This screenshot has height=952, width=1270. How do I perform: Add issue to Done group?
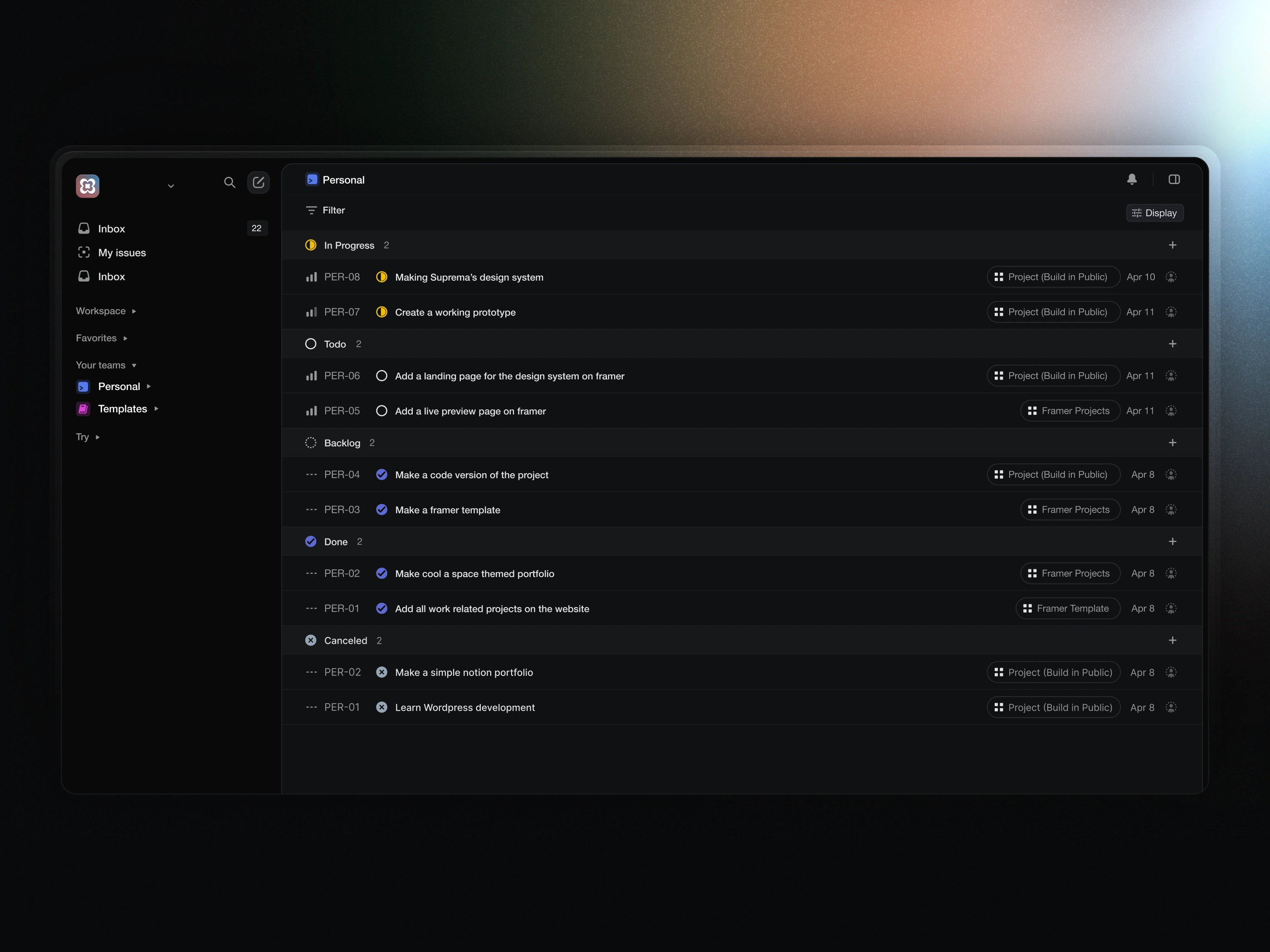click(x=1172, y=541)
